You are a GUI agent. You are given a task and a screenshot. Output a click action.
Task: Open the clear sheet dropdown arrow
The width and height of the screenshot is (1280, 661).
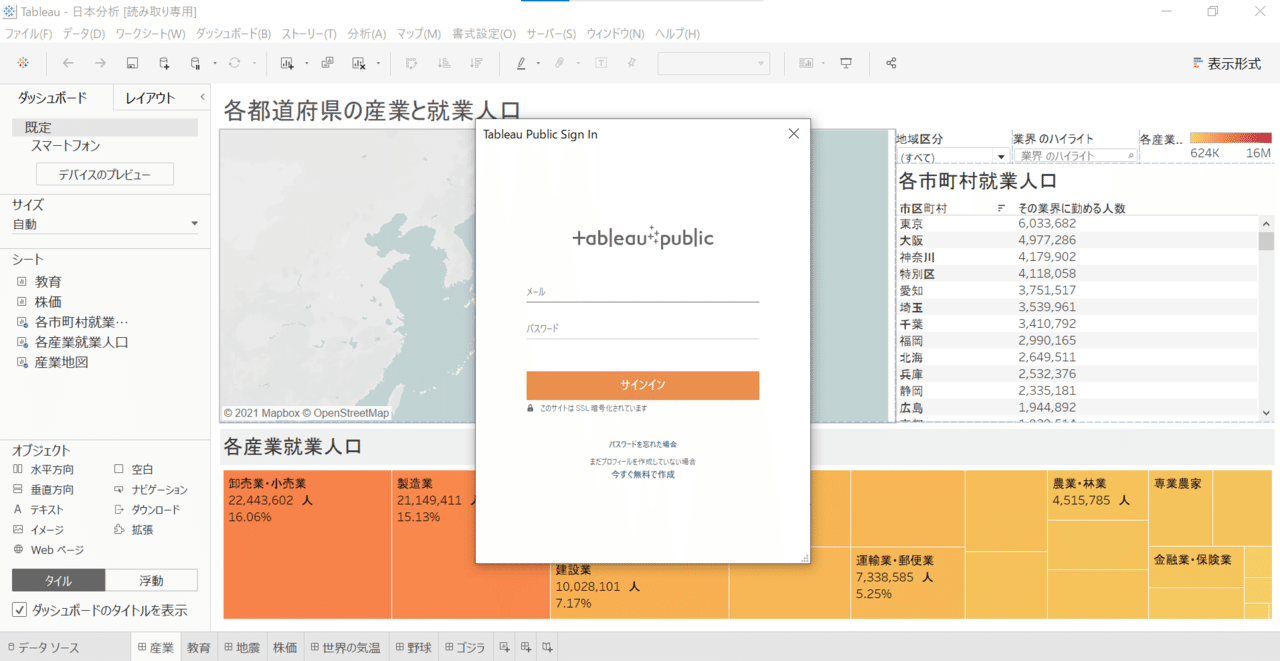click(x=378, y=63)
